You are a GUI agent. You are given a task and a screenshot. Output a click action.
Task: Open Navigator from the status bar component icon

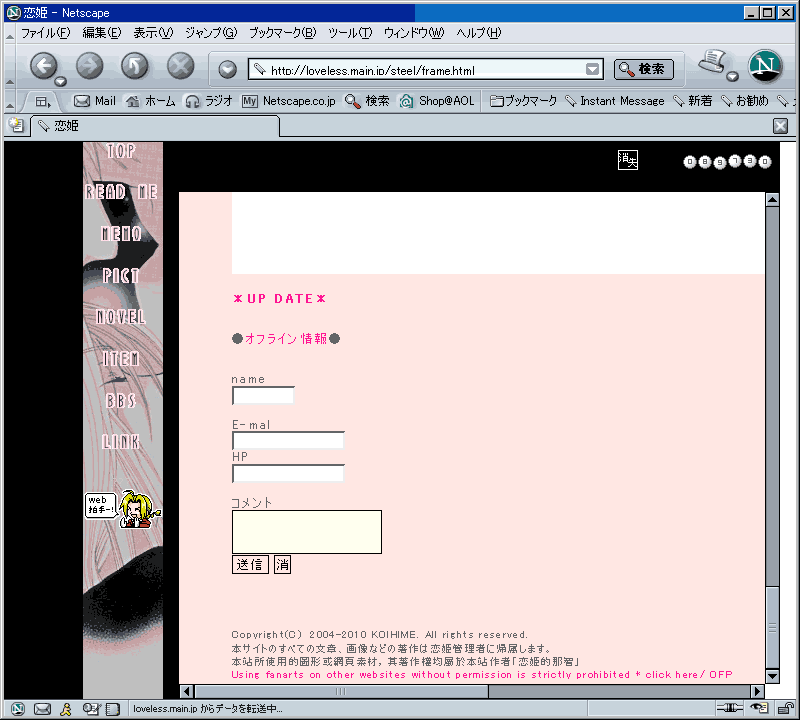(x=18, y=709)
